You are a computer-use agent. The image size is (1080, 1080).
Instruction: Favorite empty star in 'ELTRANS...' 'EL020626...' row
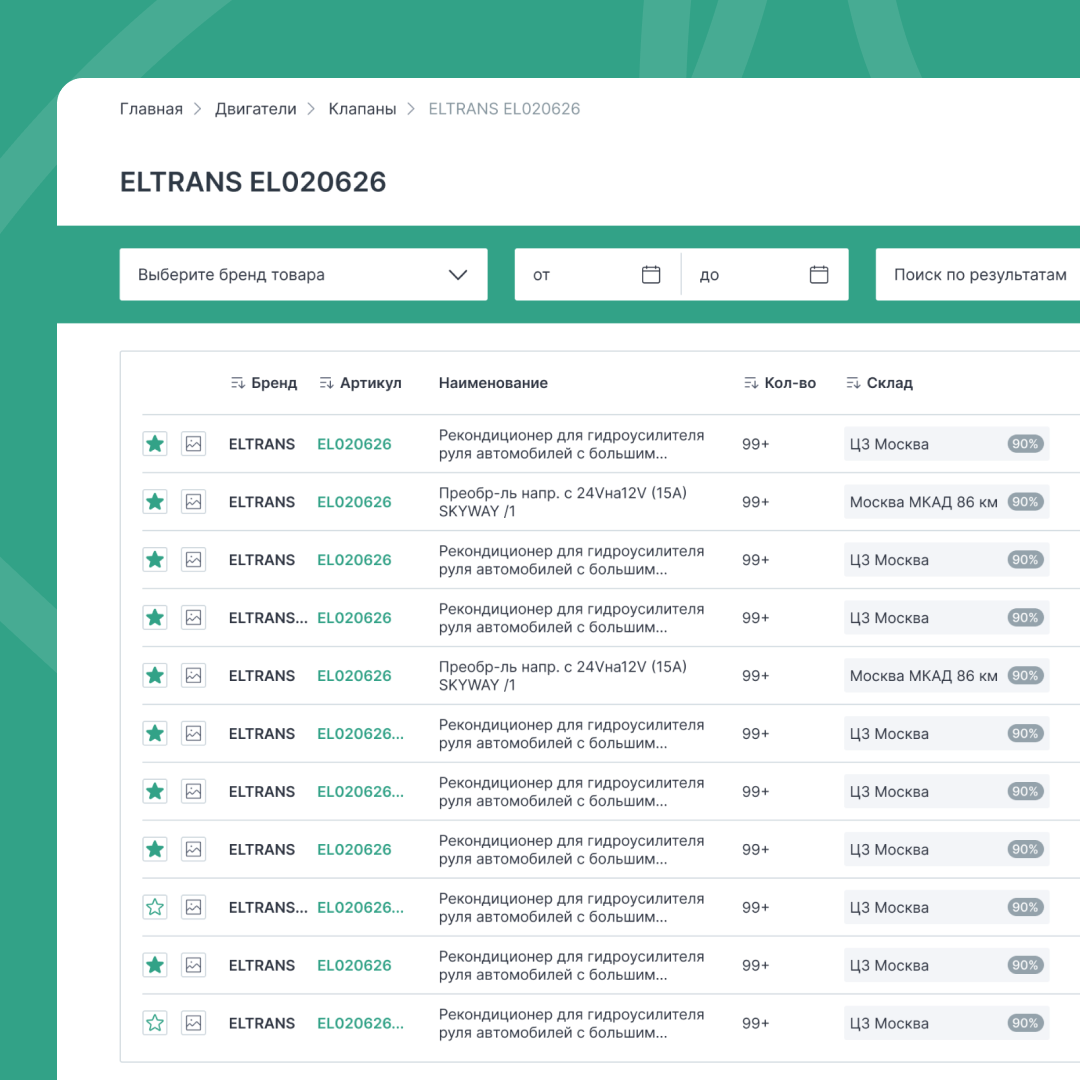[x=155, y=907]
